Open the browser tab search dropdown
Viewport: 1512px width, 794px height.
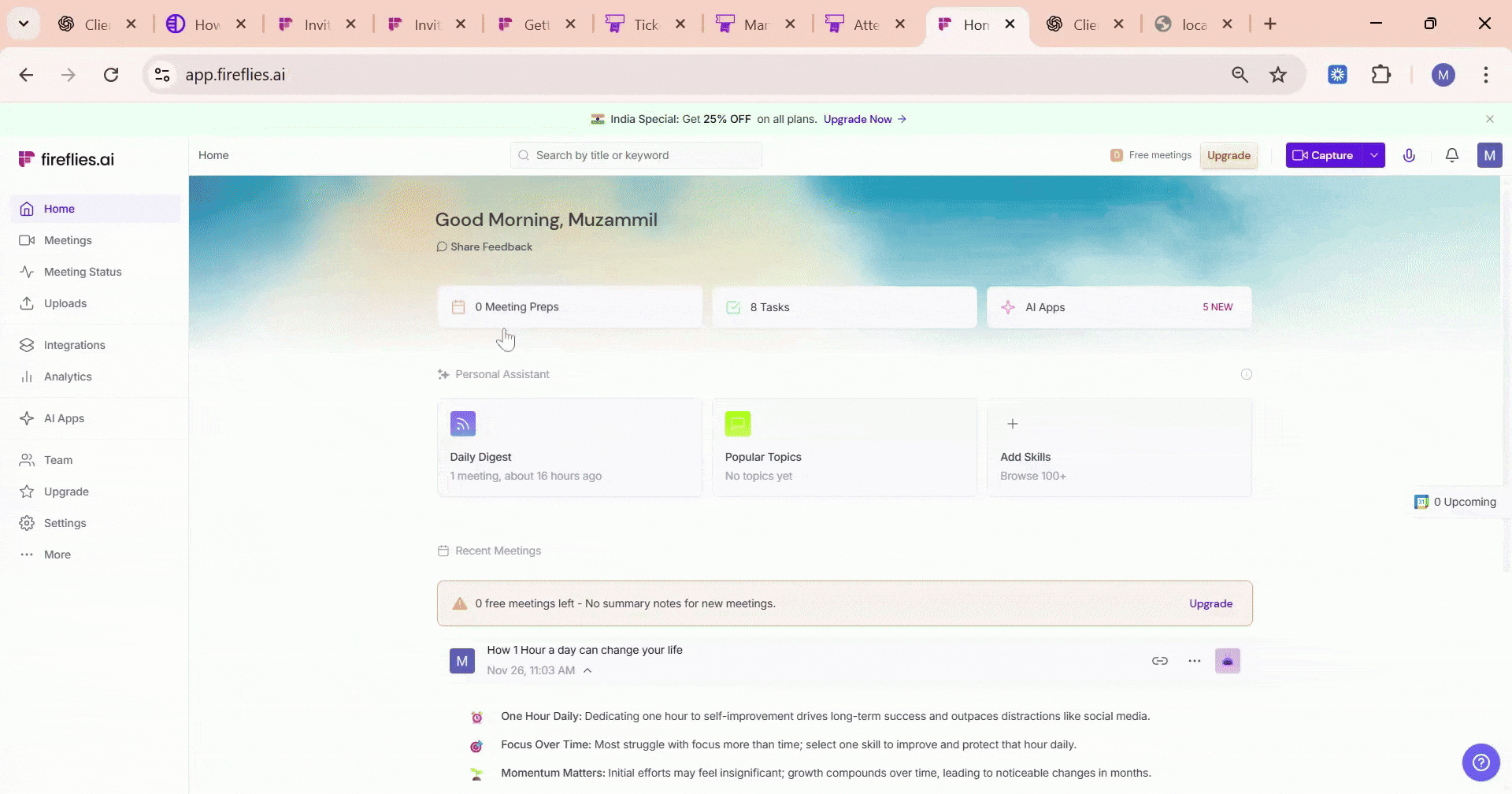(23, 24)
